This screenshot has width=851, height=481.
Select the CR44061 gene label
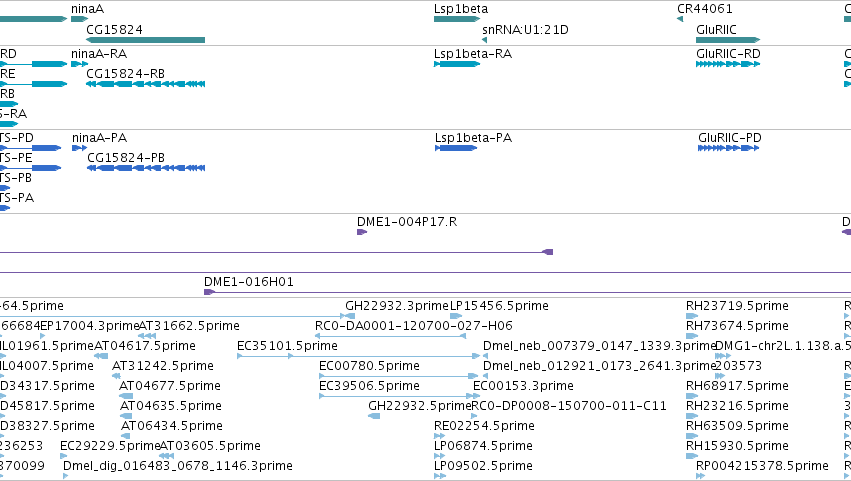coord(704,9)
